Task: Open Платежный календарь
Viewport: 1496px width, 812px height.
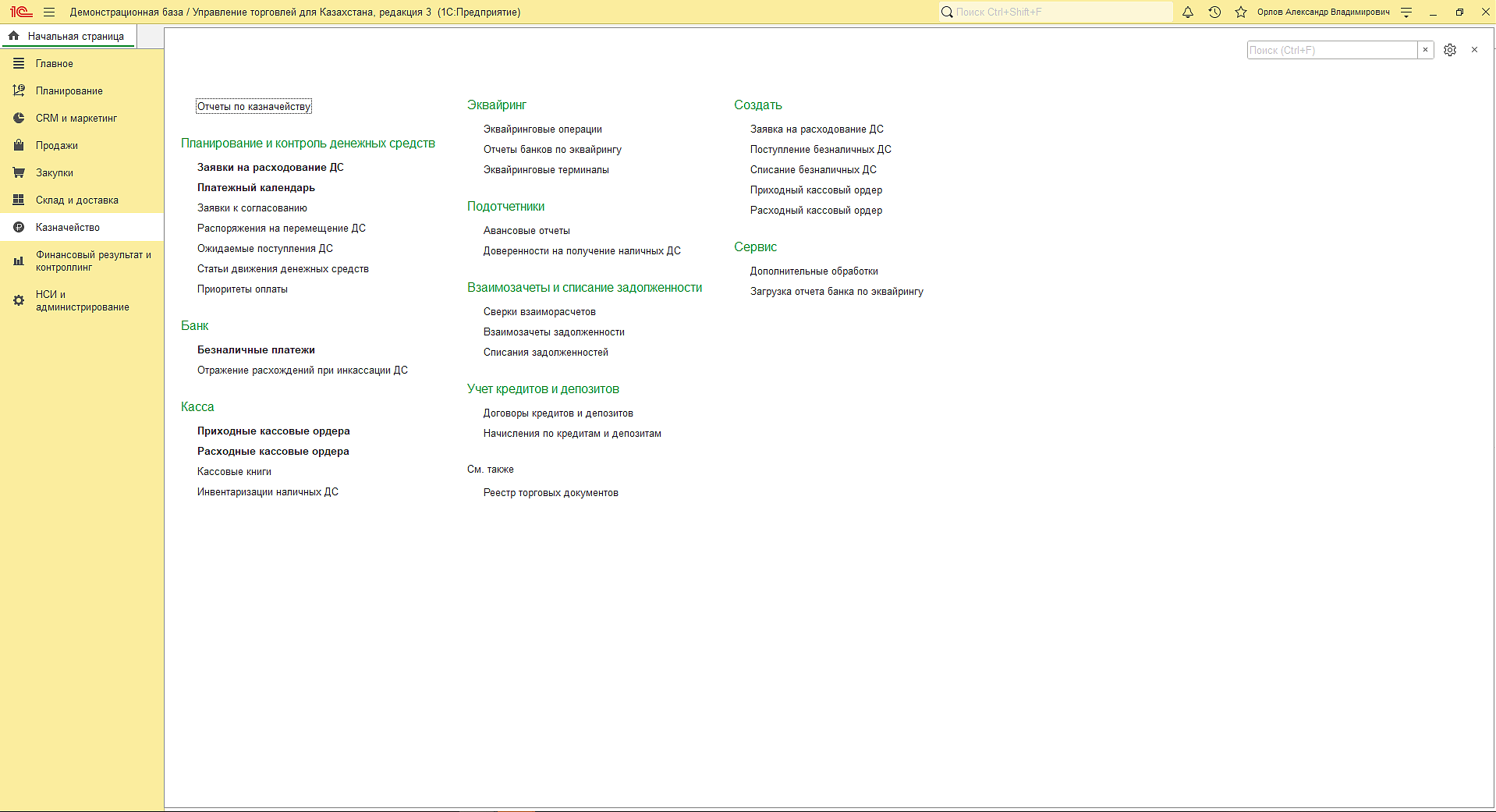Action: tap(256, 187)
